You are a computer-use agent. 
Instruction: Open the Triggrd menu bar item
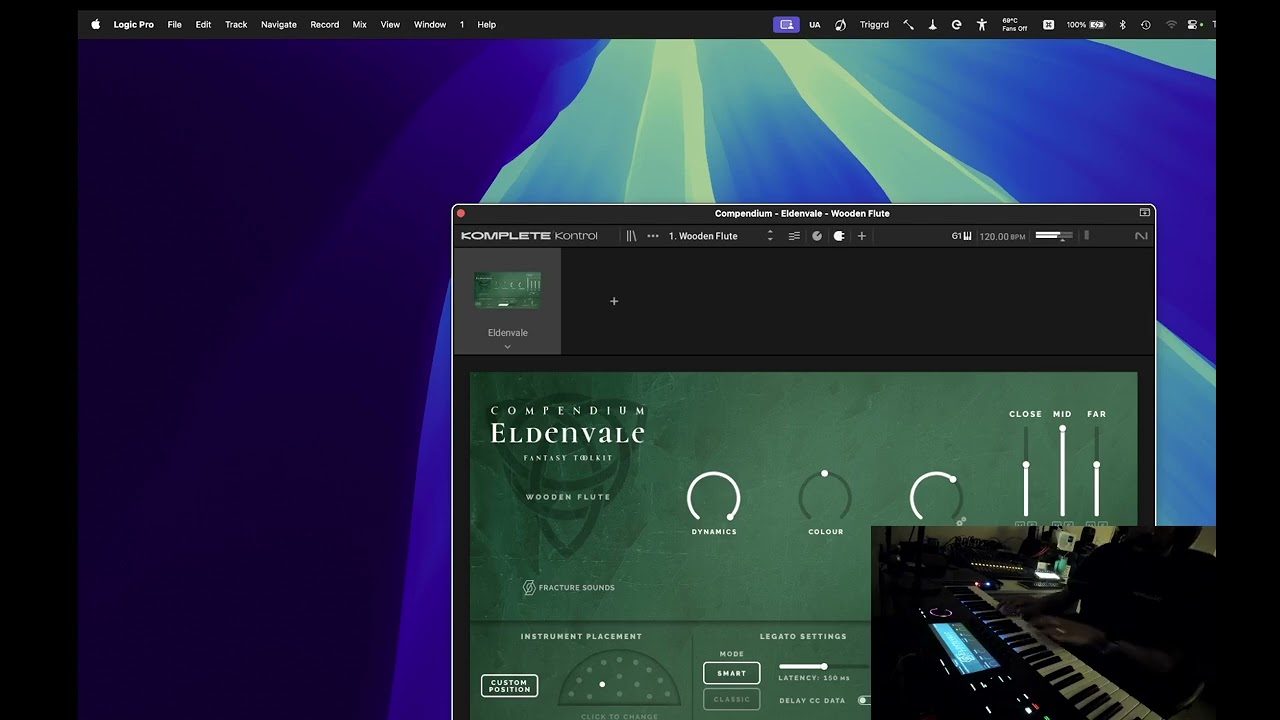tap(874, 24)
